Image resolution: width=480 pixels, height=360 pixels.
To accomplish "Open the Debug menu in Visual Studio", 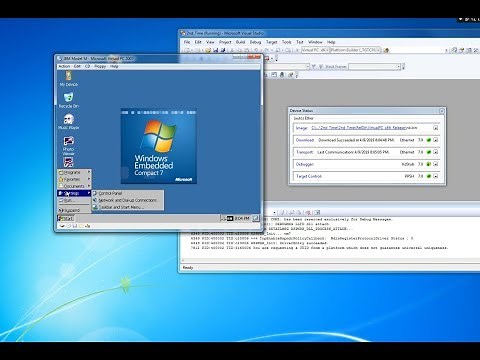I will 255,42.
